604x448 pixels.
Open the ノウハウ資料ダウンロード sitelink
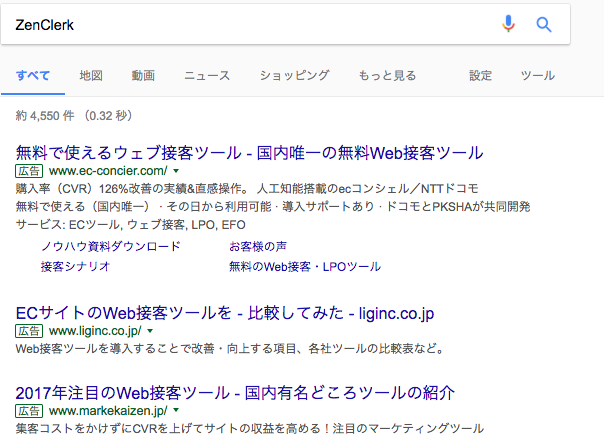coord(111,246)
